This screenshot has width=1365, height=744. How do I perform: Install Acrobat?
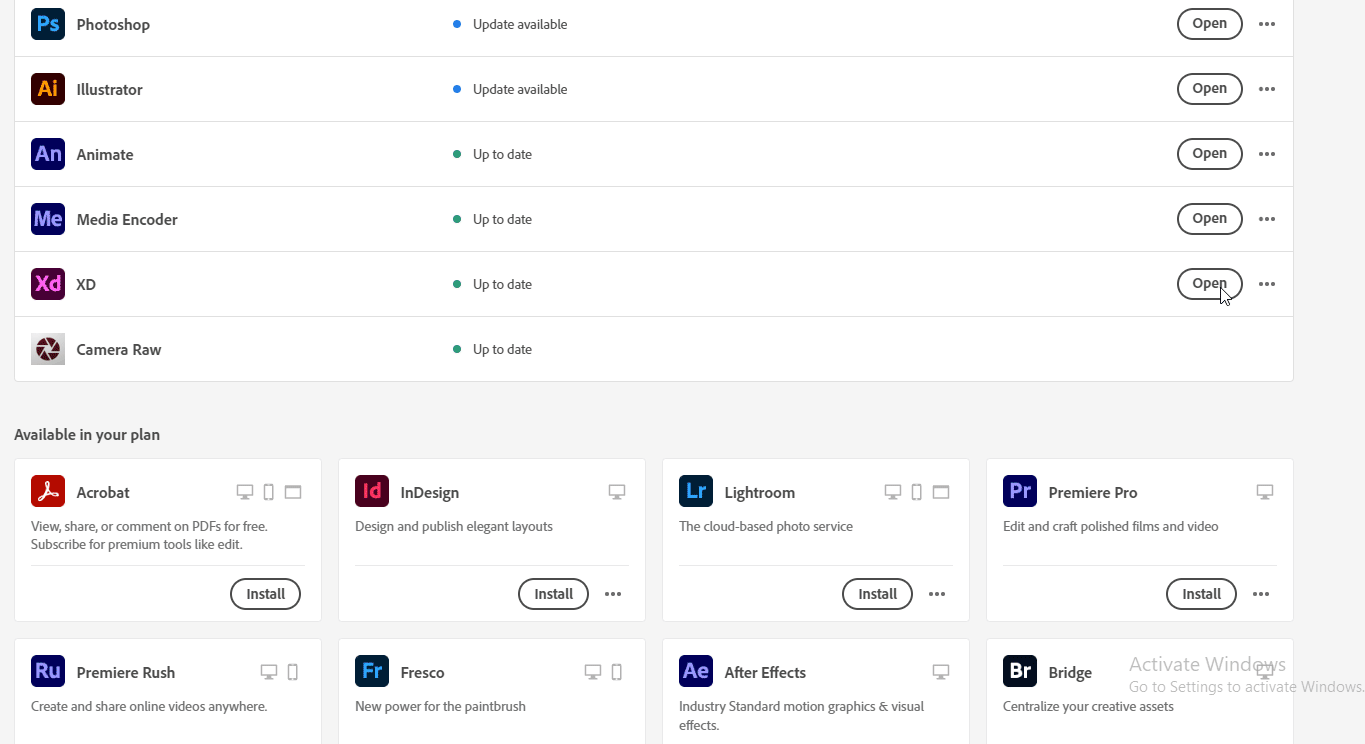click(266, 594)
